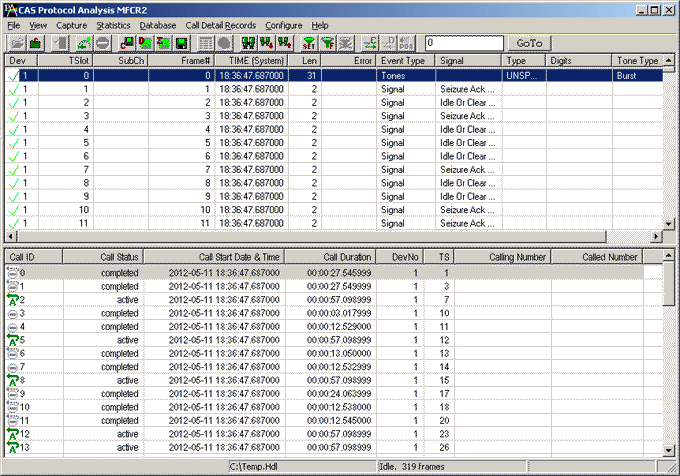Click the TSlot column header

coord(65,61)
